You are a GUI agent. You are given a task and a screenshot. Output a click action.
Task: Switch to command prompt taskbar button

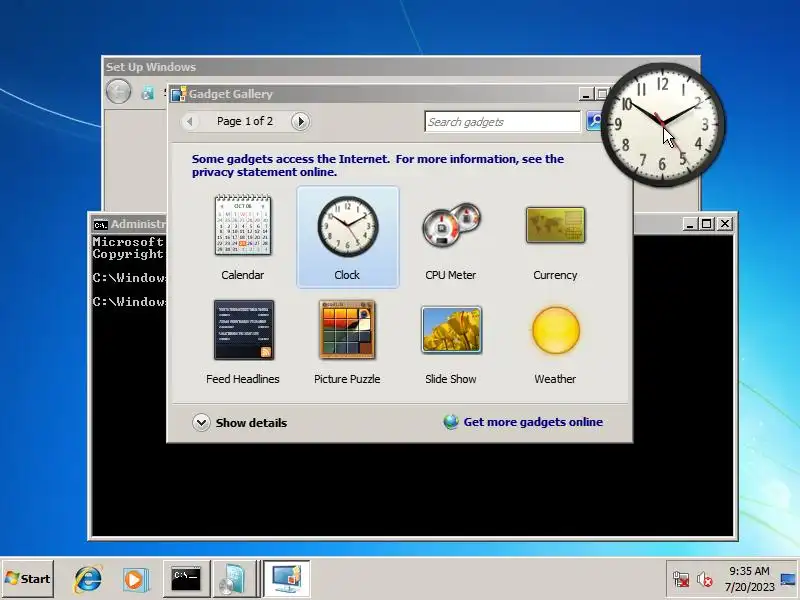[186, 579]
